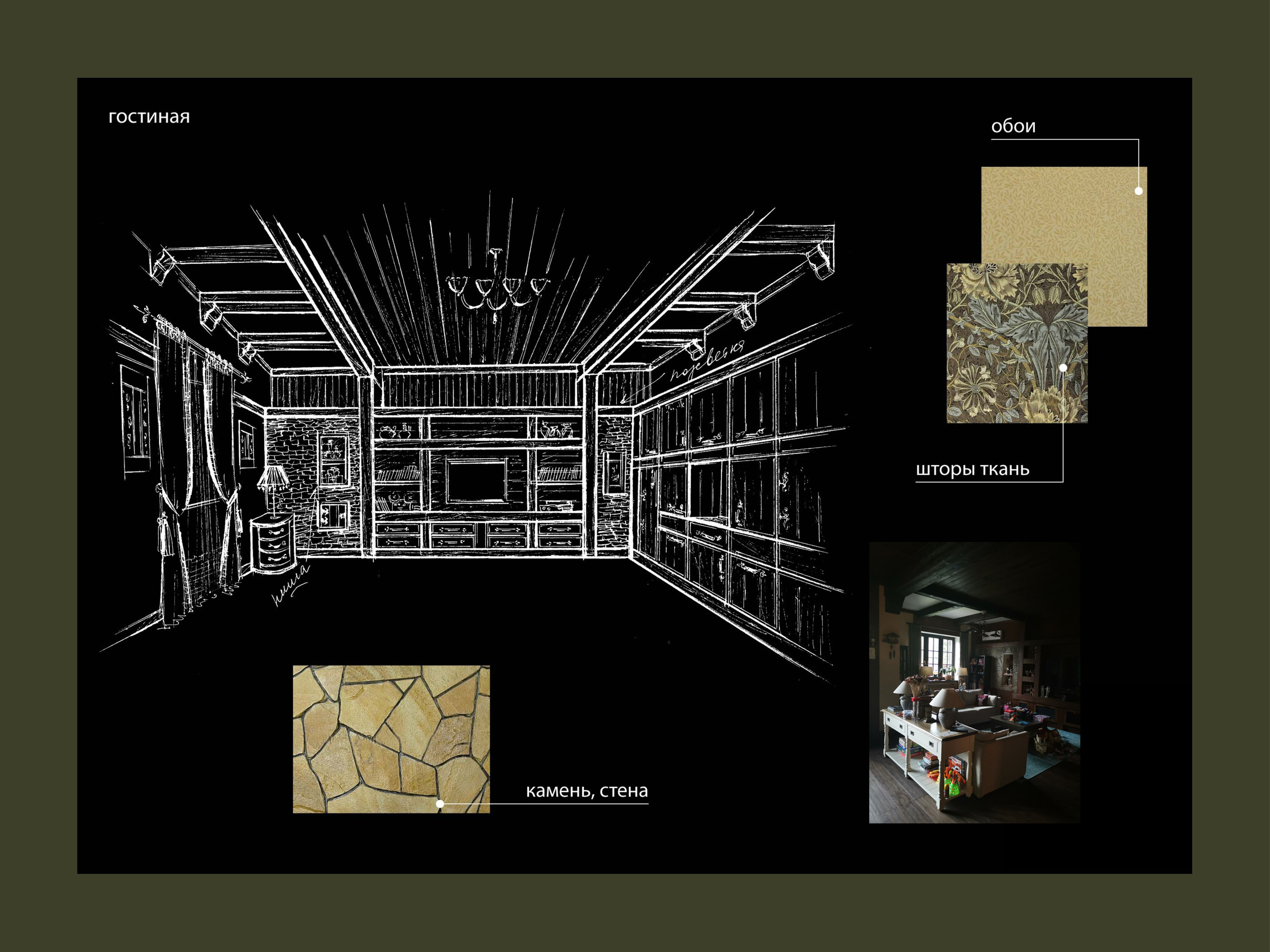1270x952 pixels.
Task: Click the 'камень, стена' label
Action: 587,791
